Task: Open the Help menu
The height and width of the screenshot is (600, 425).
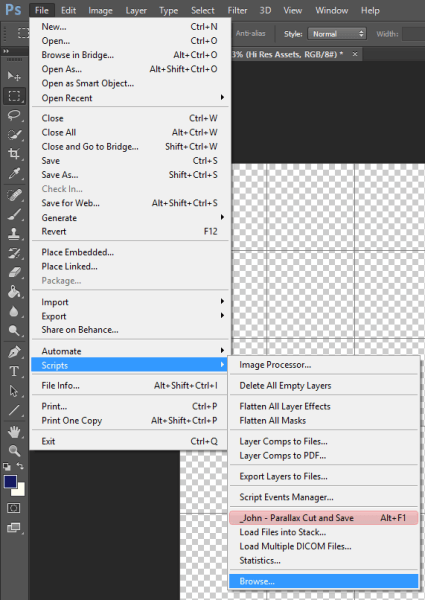Action: (x=370, y=10)
